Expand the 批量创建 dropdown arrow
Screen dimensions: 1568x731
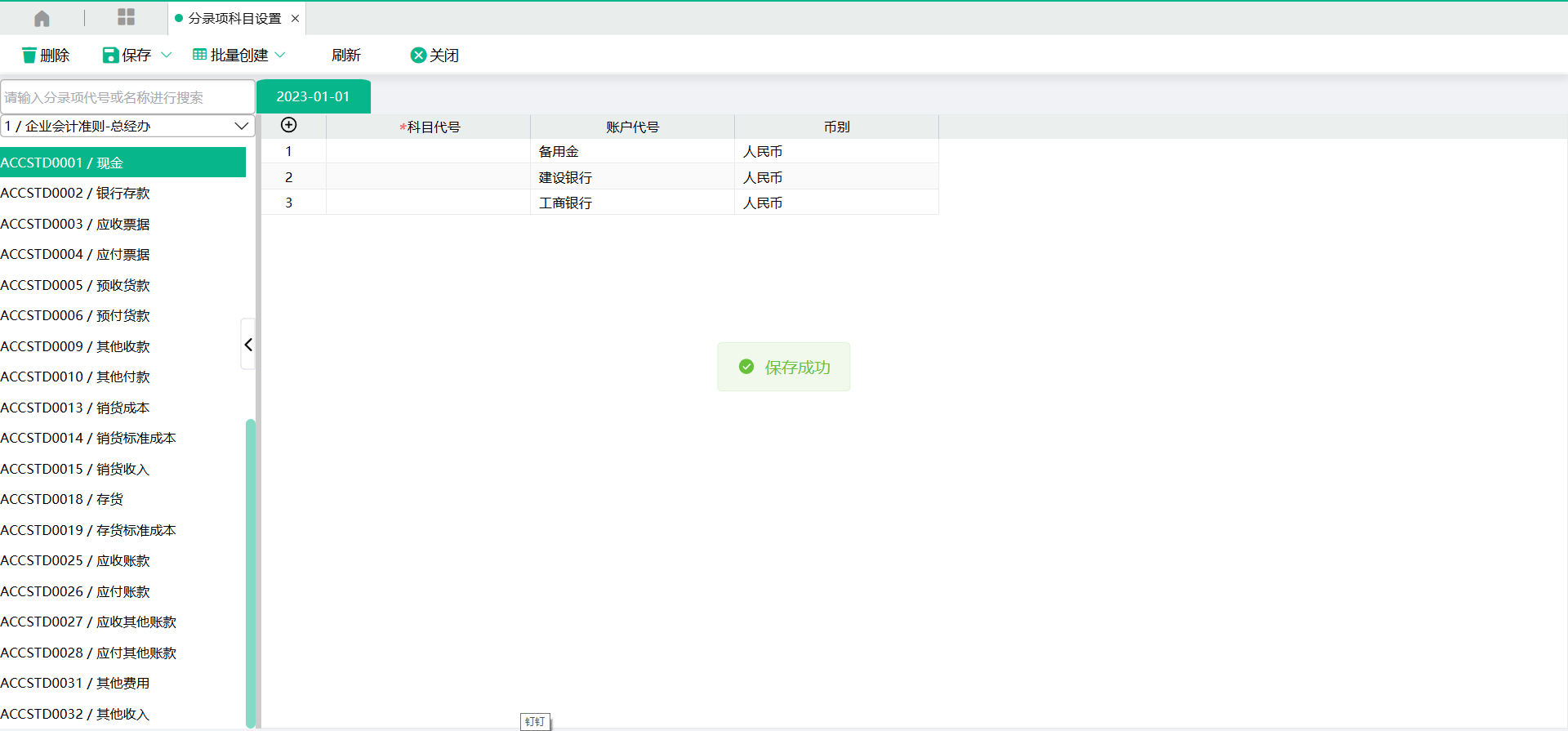click(x=280, y=55)
